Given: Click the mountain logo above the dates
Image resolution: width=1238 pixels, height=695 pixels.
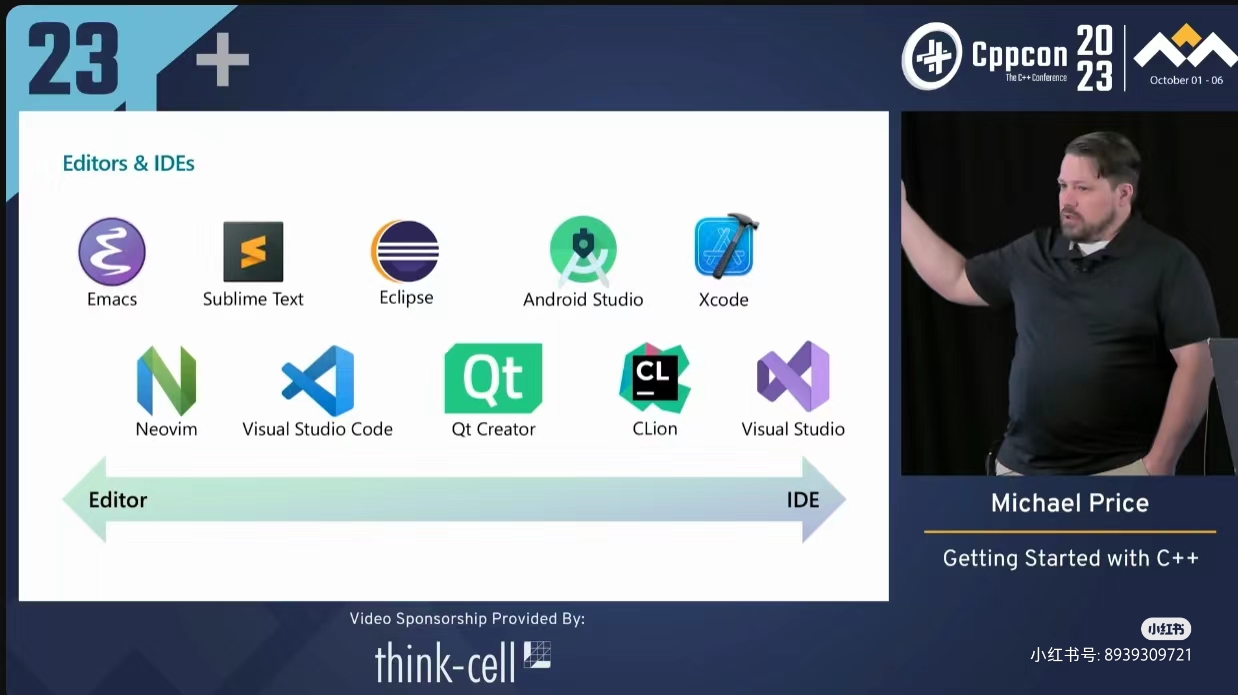Looking at the screenshot, I should pyautogui.click(x=1186, y=46).
